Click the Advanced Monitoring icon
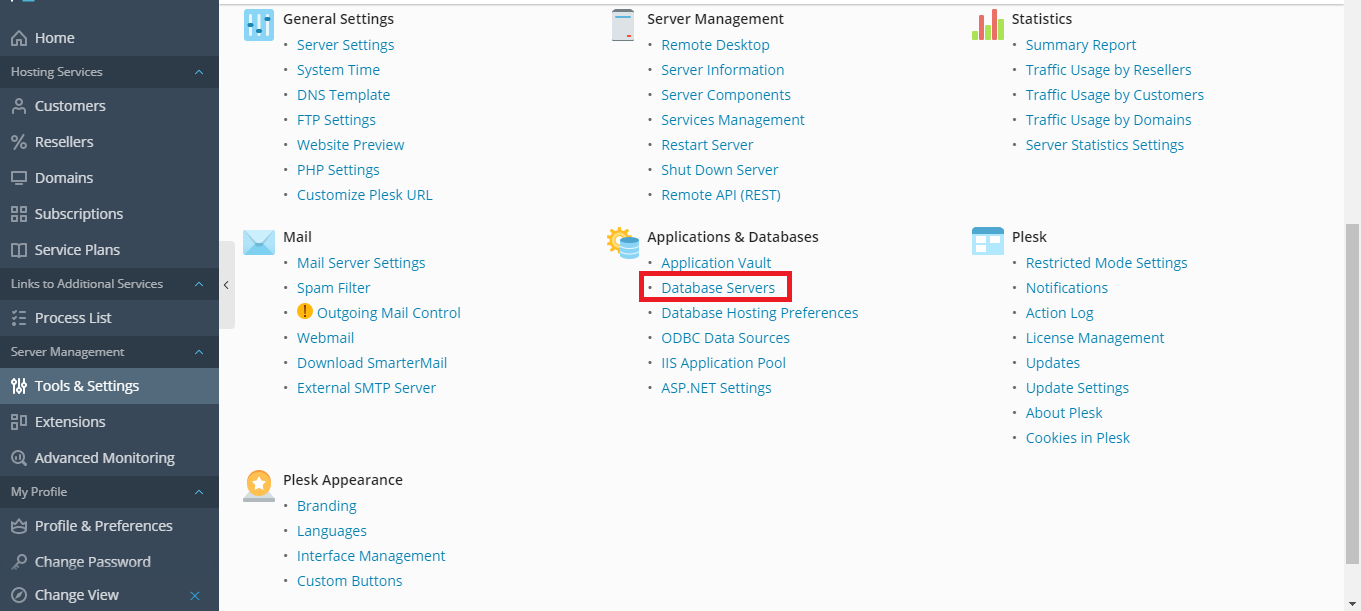 coord(18,458)
